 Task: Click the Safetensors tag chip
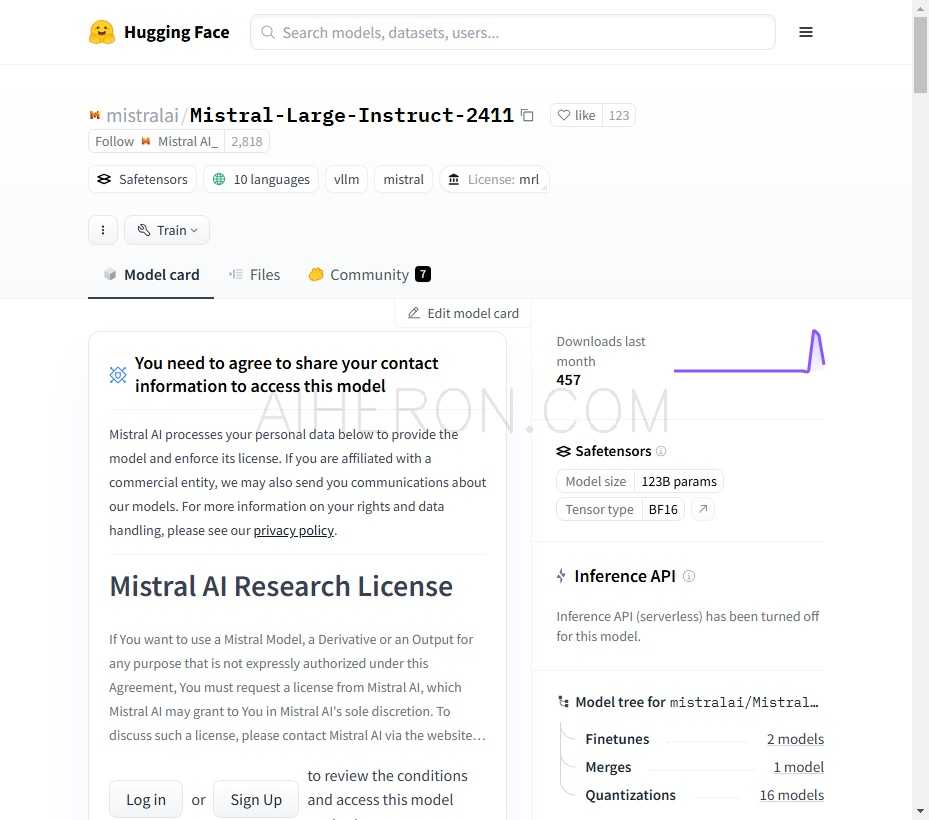[142, 179]
